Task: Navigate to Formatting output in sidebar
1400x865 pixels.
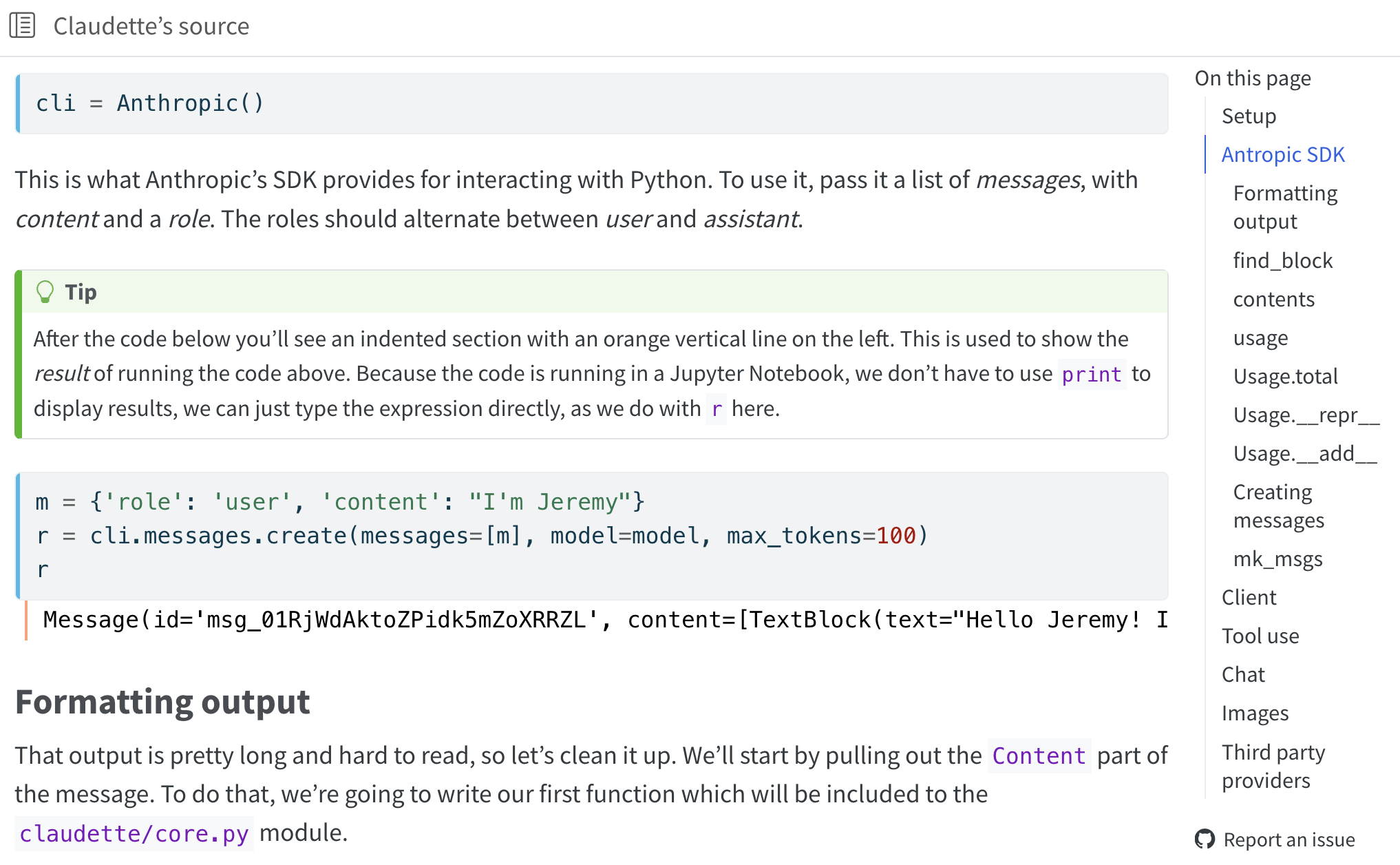Action: coord(1285,207)
